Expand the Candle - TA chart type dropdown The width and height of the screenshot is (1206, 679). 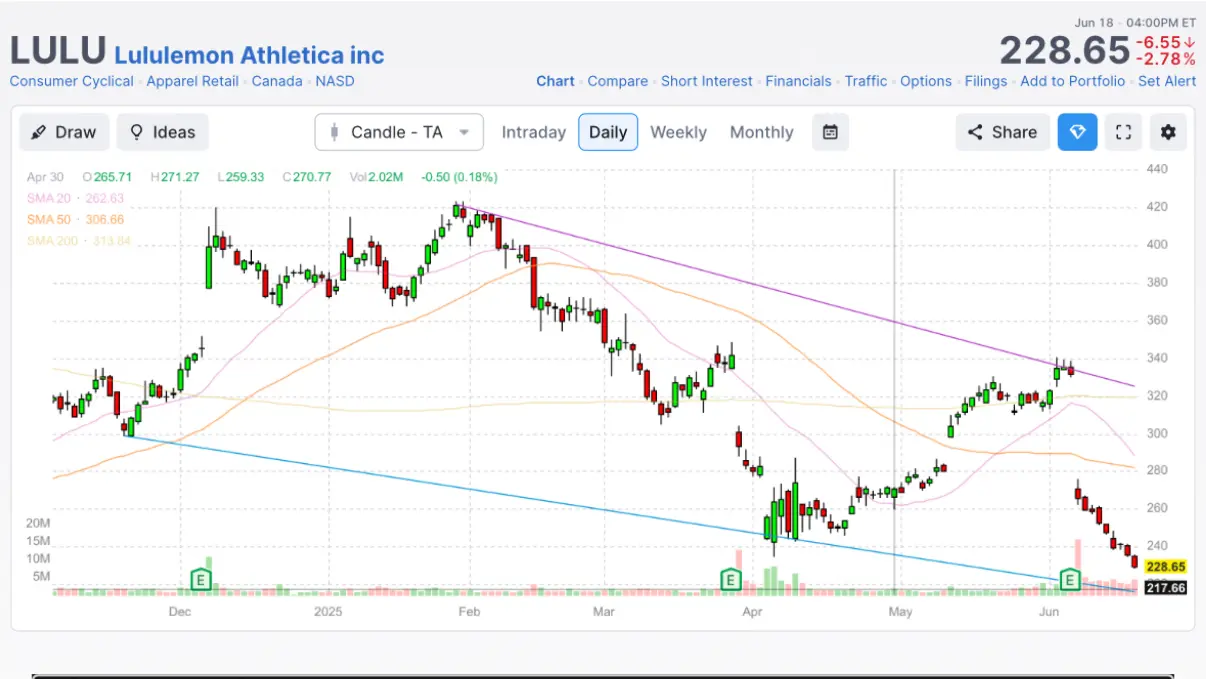(x=399, y=132)
